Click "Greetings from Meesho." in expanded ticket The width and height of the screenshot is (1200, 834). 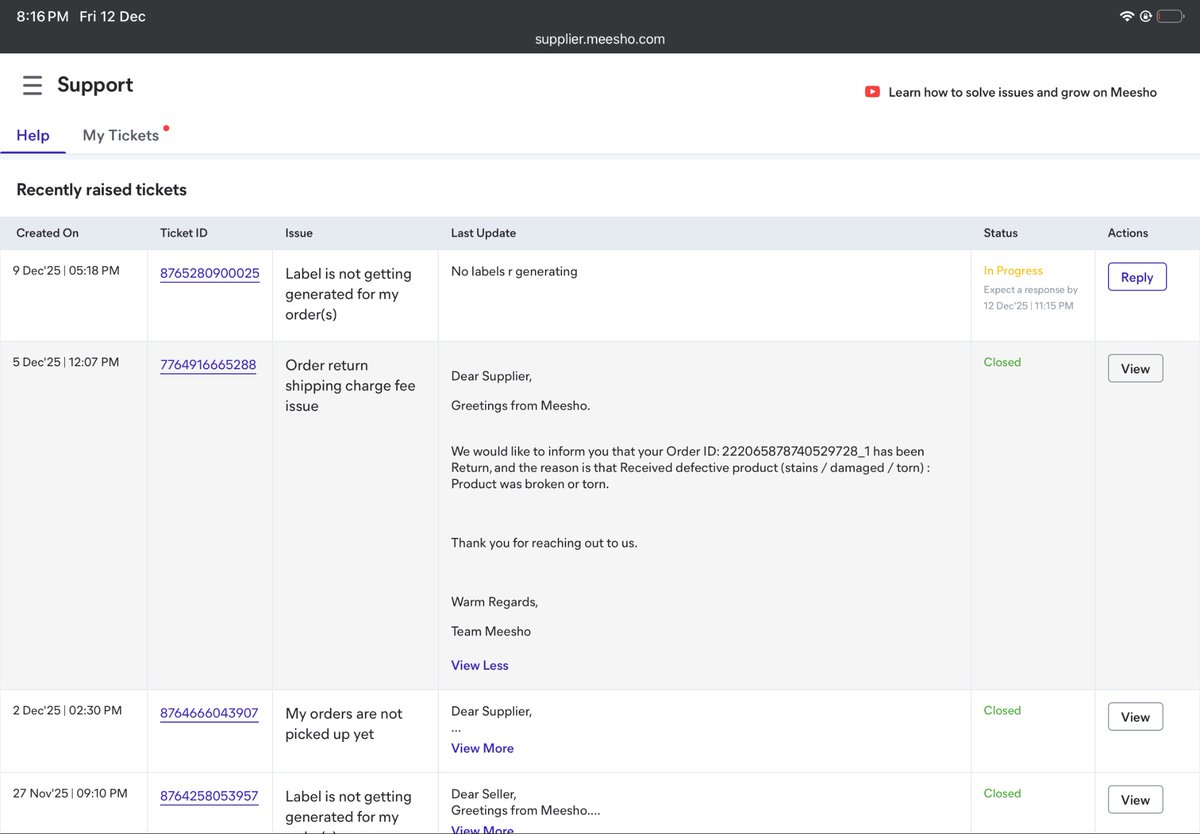pos(521,406)
